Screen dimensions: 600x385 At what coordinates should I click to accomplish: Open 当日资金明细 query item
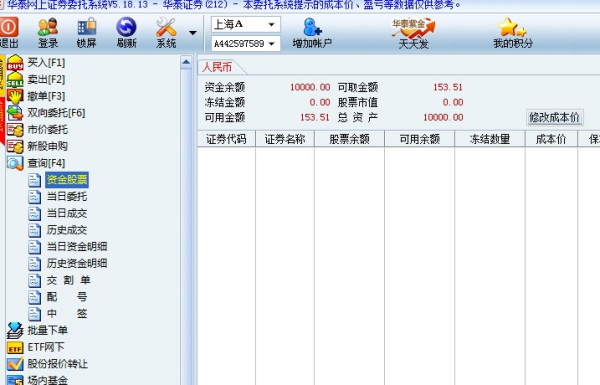coord(77,247)
